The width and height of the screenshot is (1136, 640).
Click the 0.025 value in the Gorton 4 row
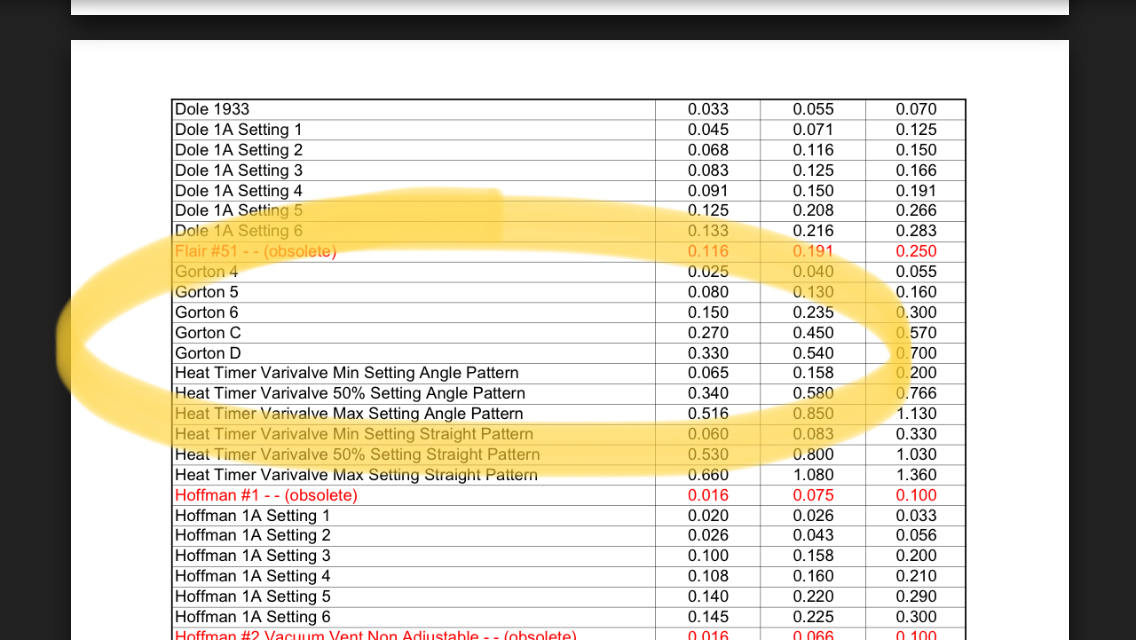(x=708, y=271)
